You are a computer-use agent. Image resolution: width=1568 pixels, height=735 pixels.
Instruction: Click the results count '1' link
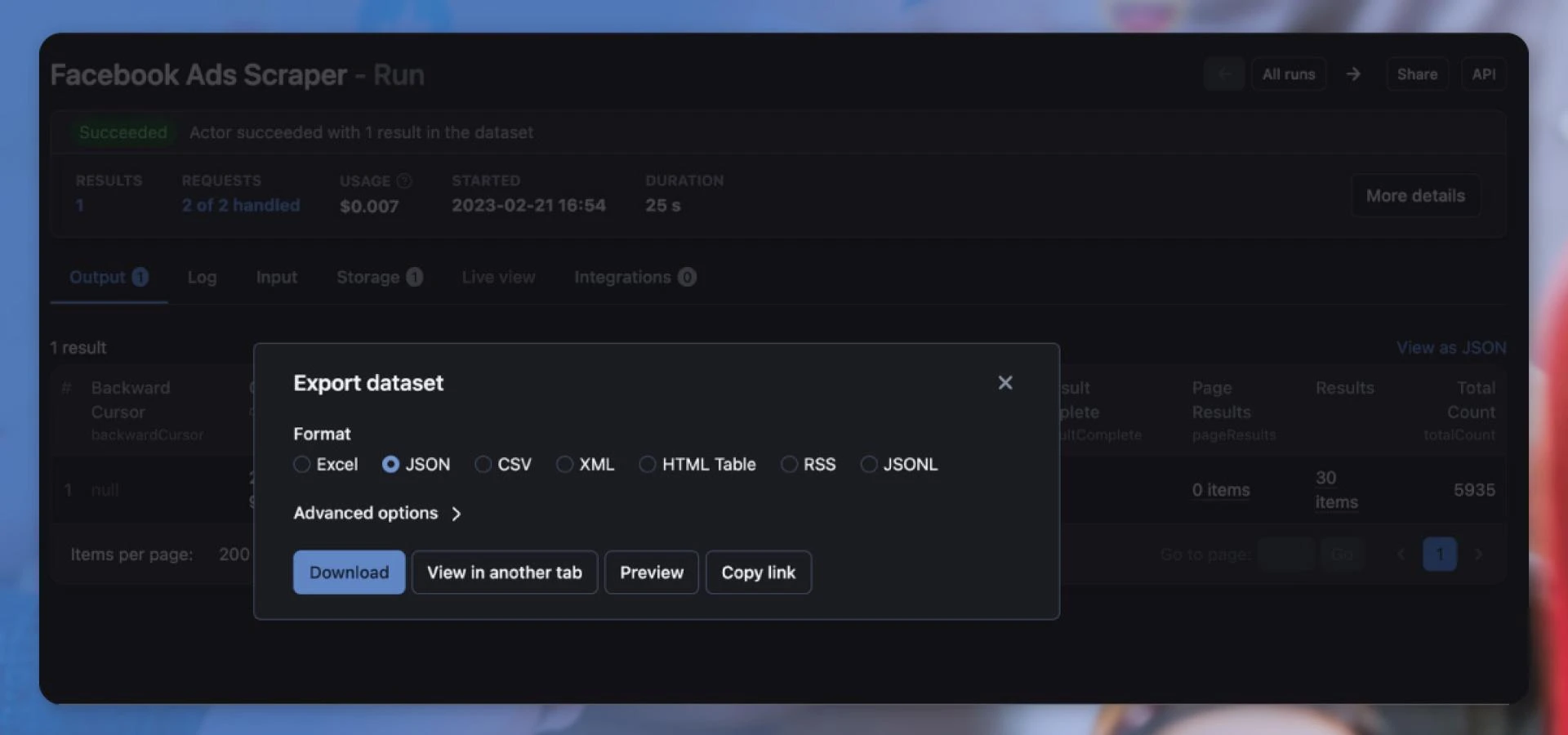coord(80,206)
